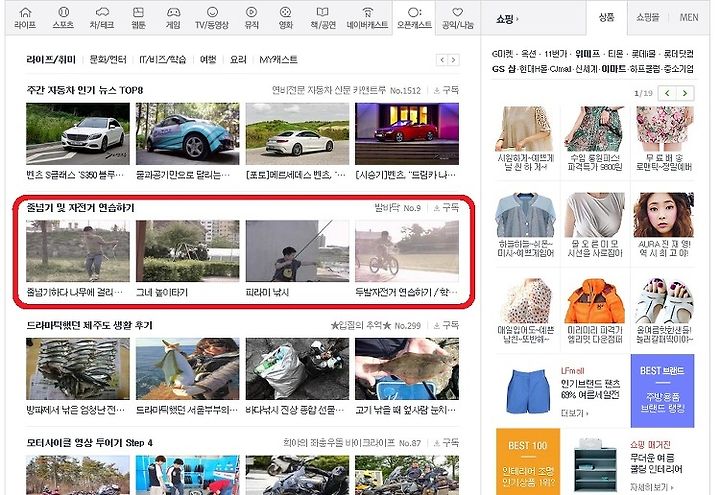Open the 그네 놀이타기 thumbnail
Image resolution: width=720 pixels, height=495 pixels.
point(187,251)
